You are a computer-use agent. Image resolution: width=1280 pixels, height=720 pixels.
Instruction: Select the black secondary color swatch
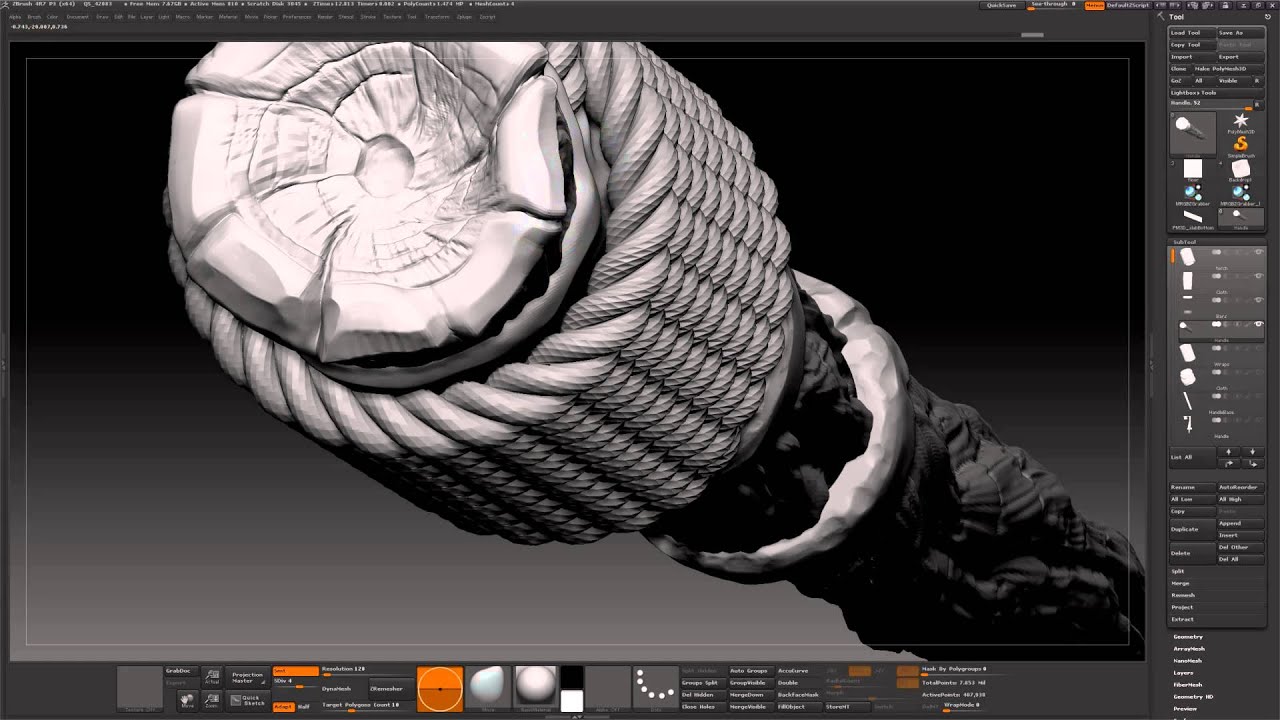(572, 678)
